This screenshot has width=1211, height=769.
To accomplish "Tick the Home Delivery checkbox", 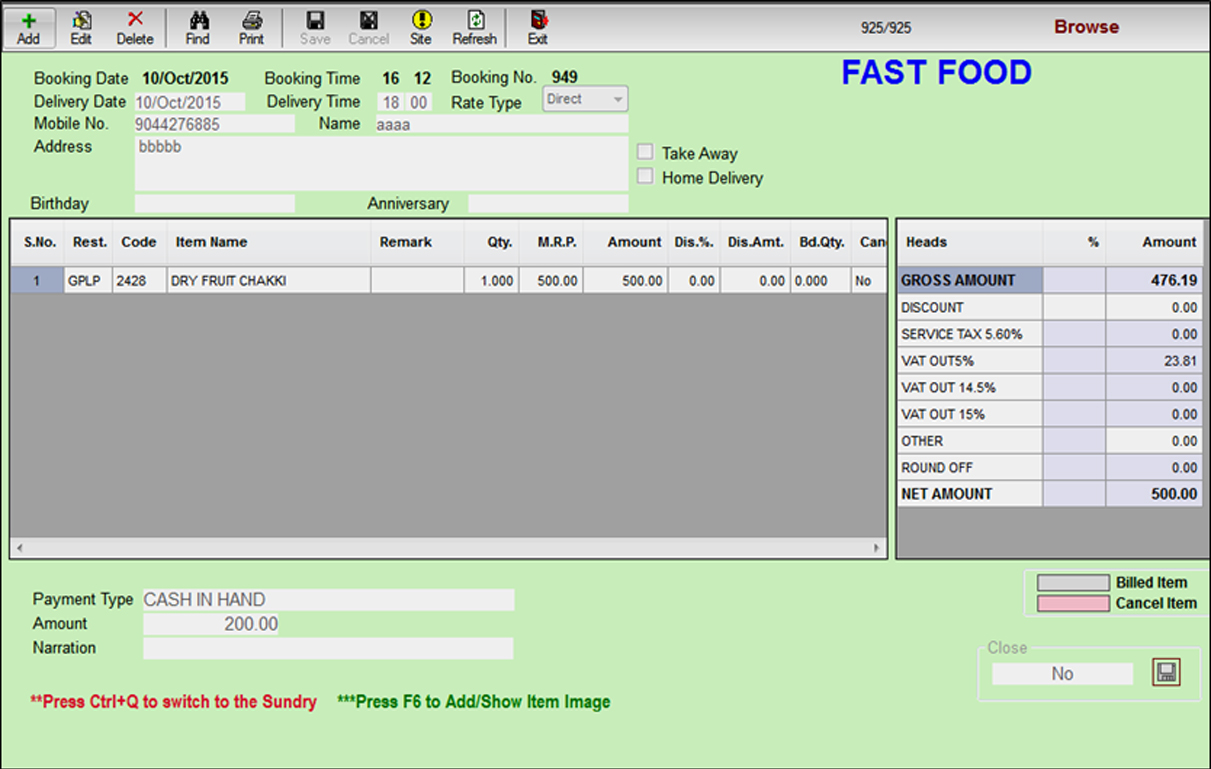I will (x=646, y=177).
